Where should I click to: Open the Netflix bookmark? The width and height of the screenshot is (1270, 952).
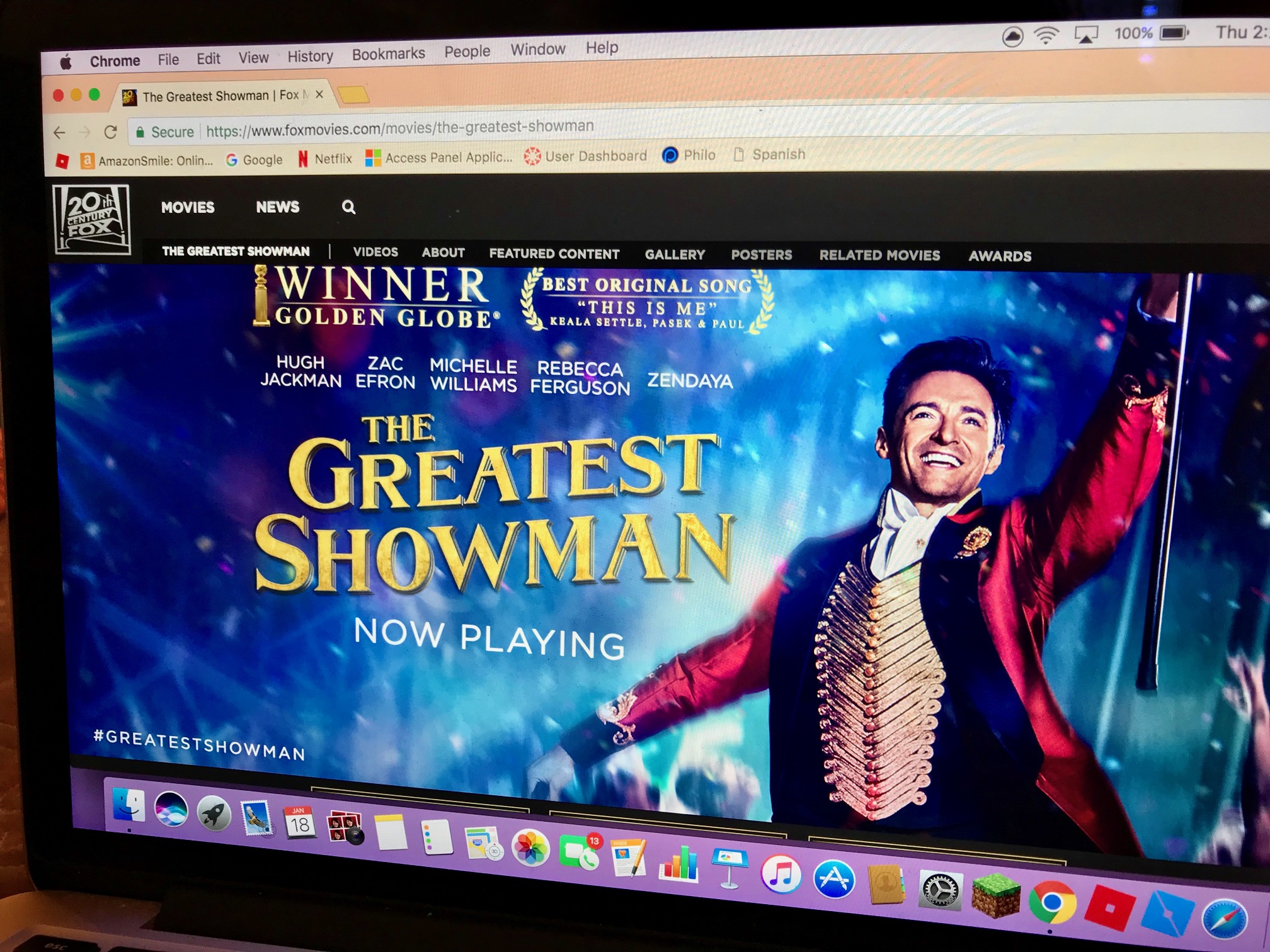point(325,159)
